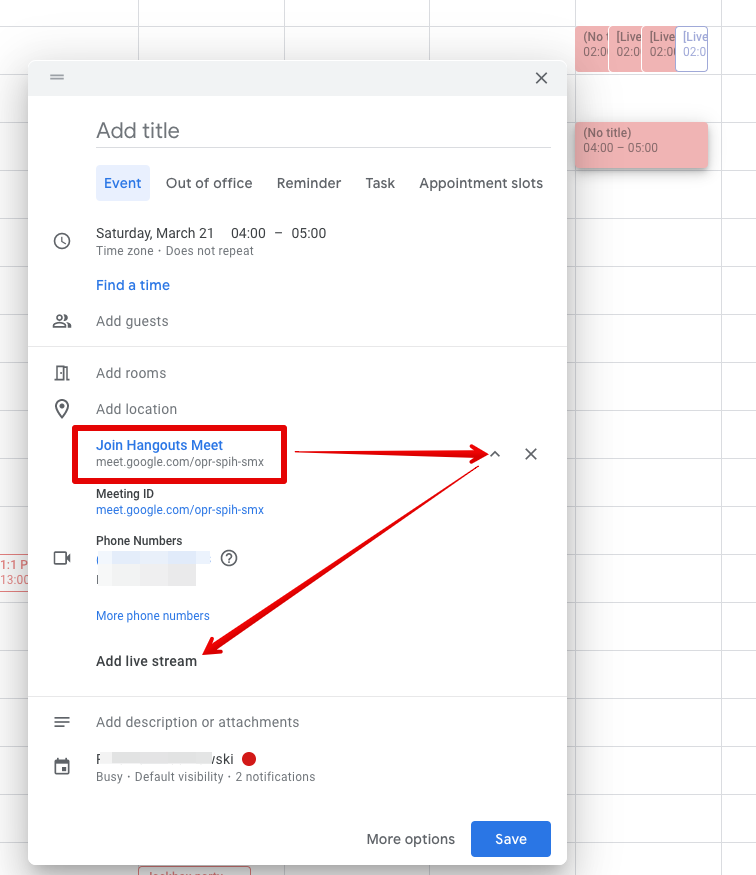Click the Busy status option
This screenshot has width=756, height=875.
tap(109, 777)
